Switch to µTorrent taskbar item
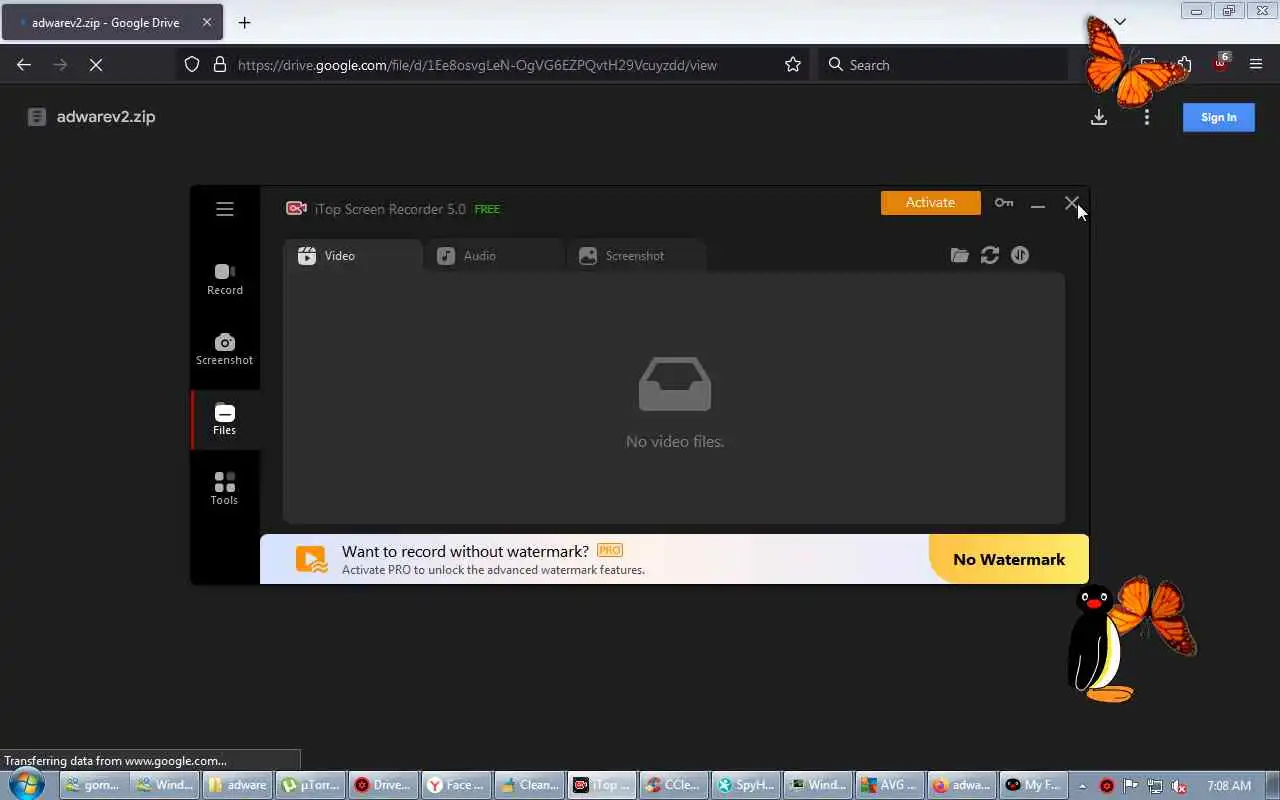This screenshot has width=1280, height=800. tap(310, 785)
